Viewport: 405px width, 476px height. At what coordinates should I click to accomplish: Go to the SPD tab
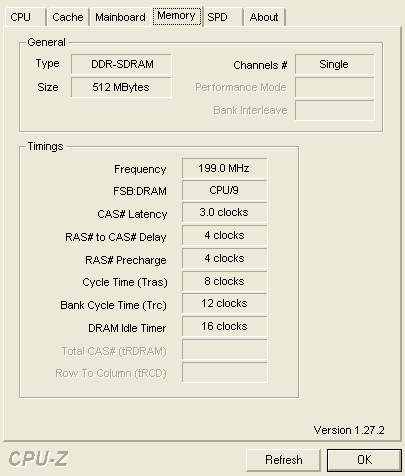tap(222, 17)
